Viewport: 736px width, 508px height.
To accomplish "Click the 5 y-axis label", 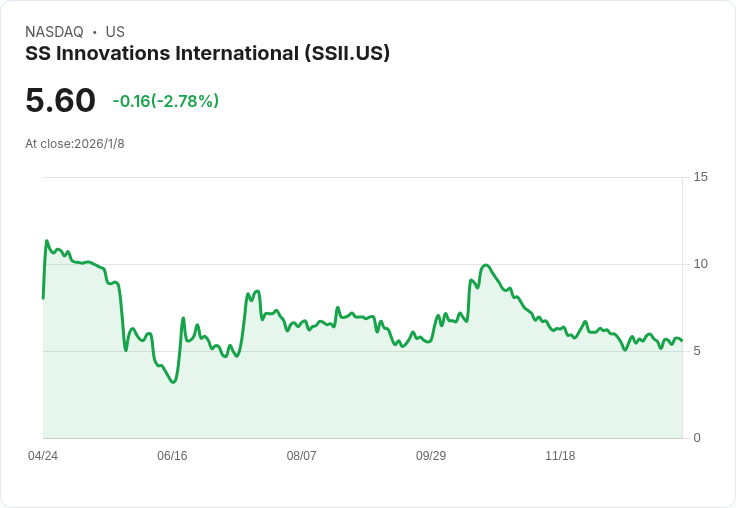I will 697,351.
